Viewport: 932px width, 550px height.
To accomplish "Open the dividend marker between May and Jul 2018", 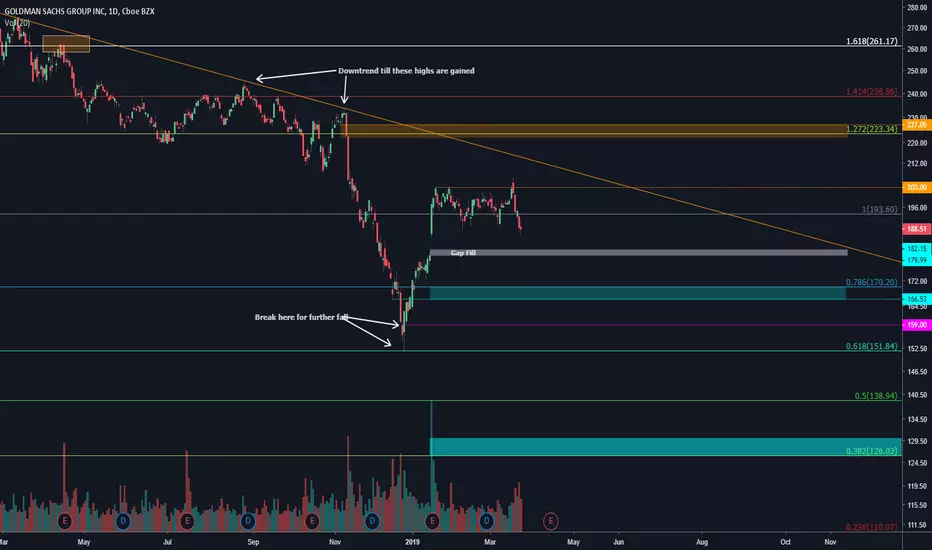I will coord(122,521).
